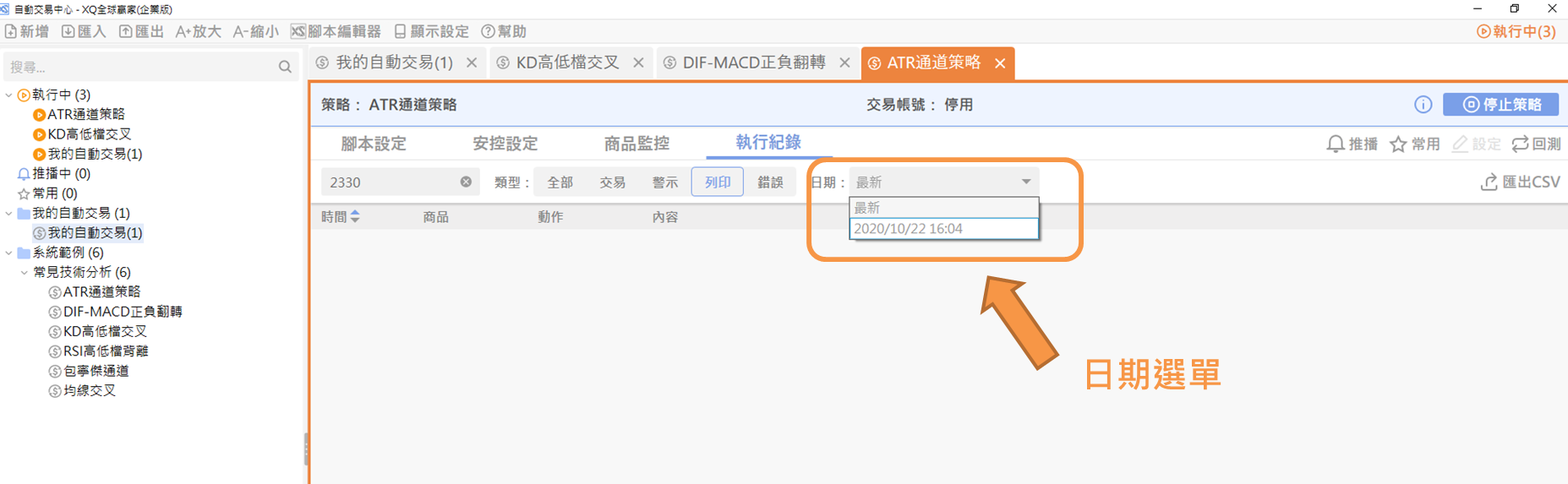1568x484 pixels.
Task: Switch filter to 錯誤 type
Action: tap(770, 182)
